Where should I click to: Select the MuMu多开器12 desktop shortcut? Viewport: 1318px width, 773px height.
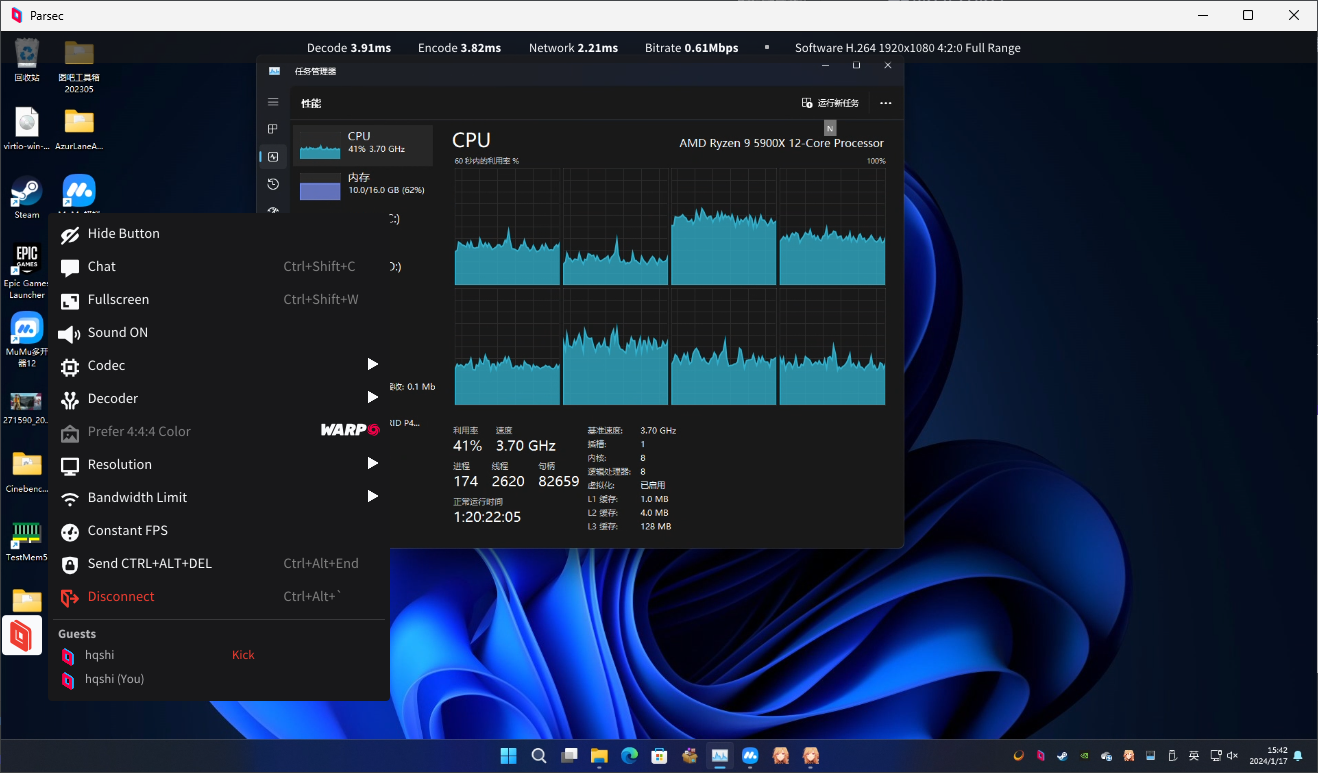[x=27, y=340]
